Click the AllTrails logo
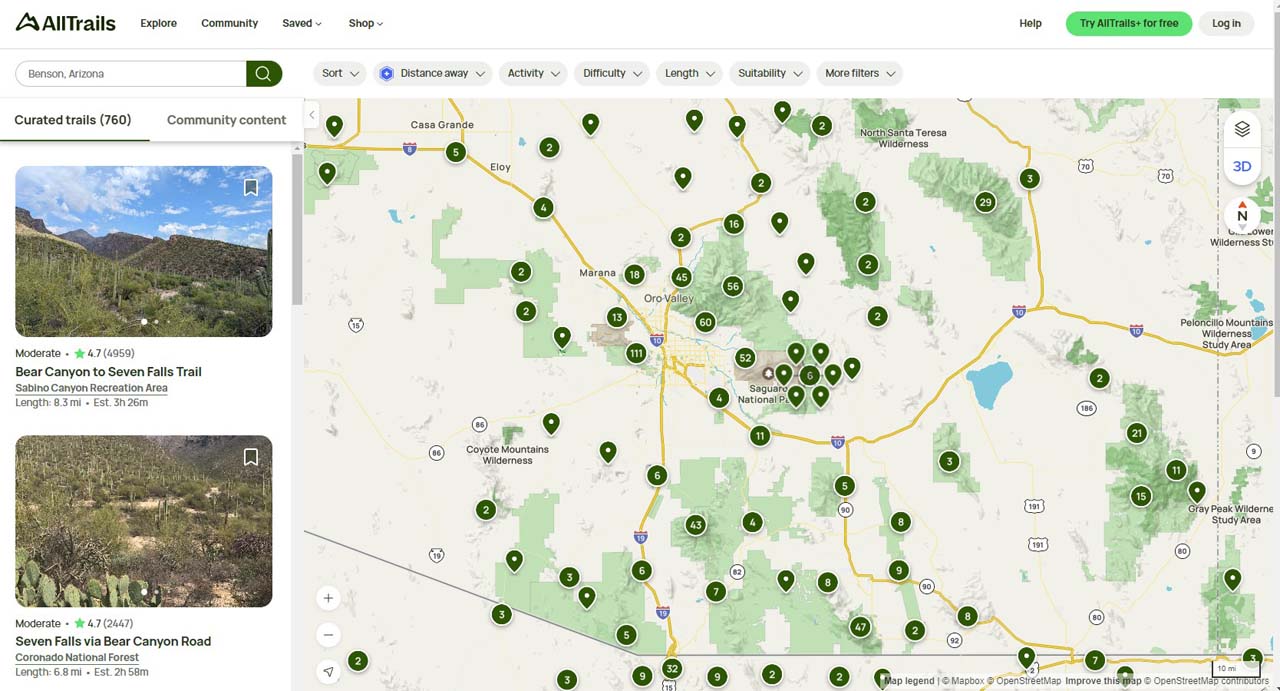Screen dimensions: 1280x691 point(65,23)
